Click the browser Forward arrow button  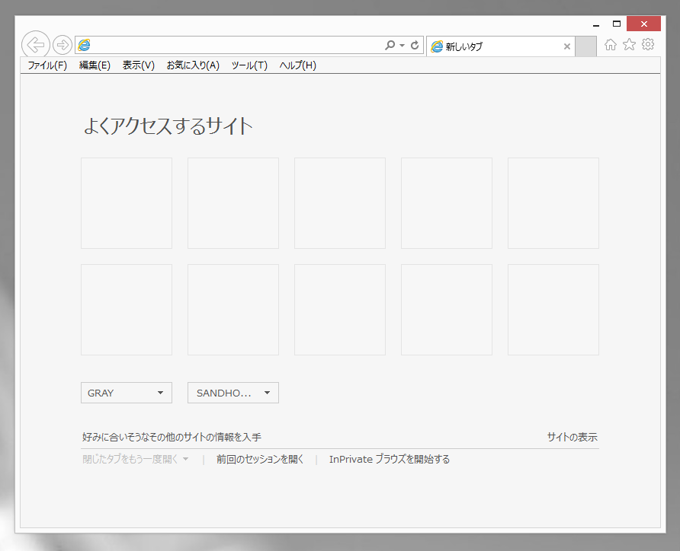[62, 45]
